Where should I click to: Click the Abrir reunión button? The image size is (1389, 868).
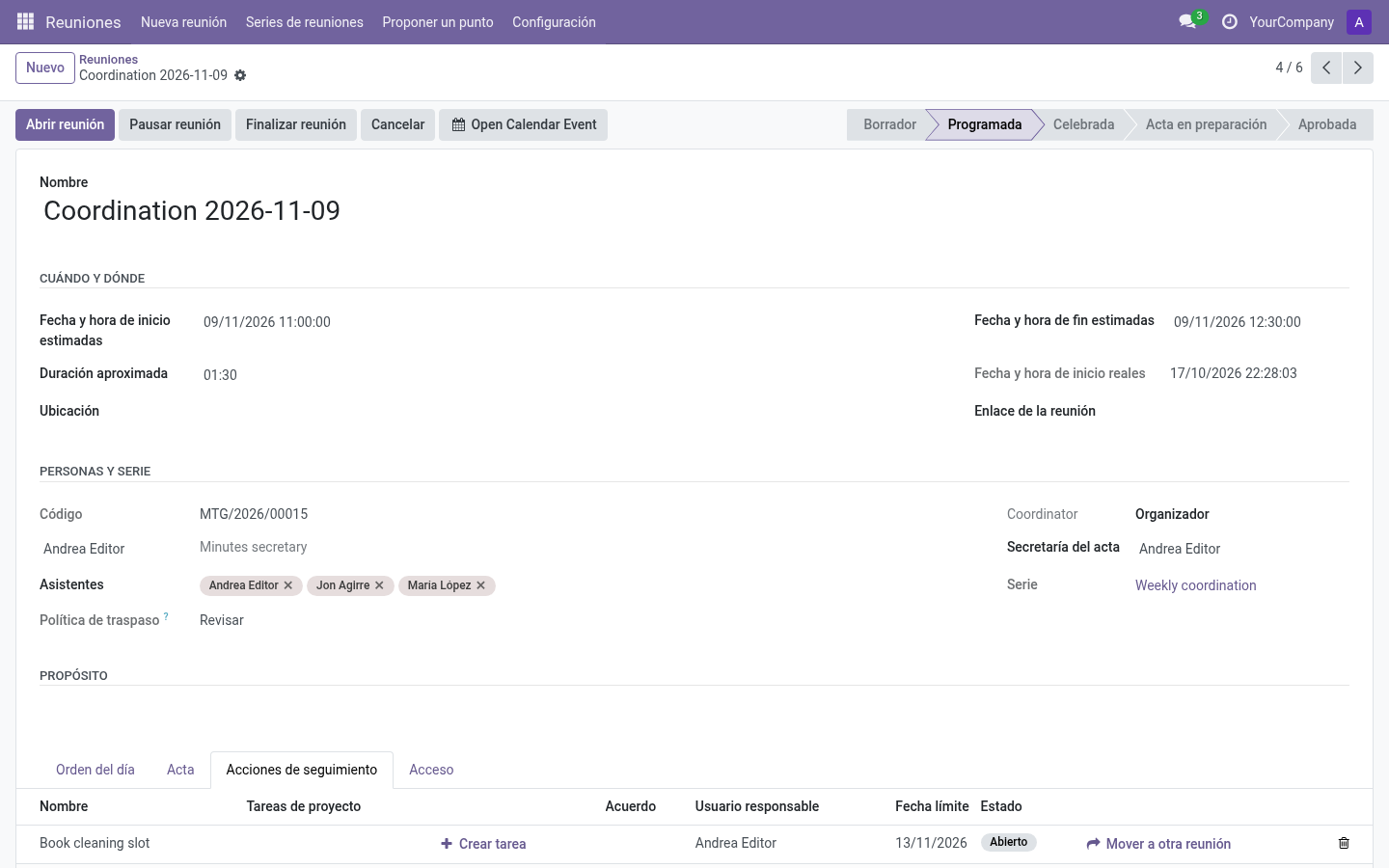coord(65,124)
